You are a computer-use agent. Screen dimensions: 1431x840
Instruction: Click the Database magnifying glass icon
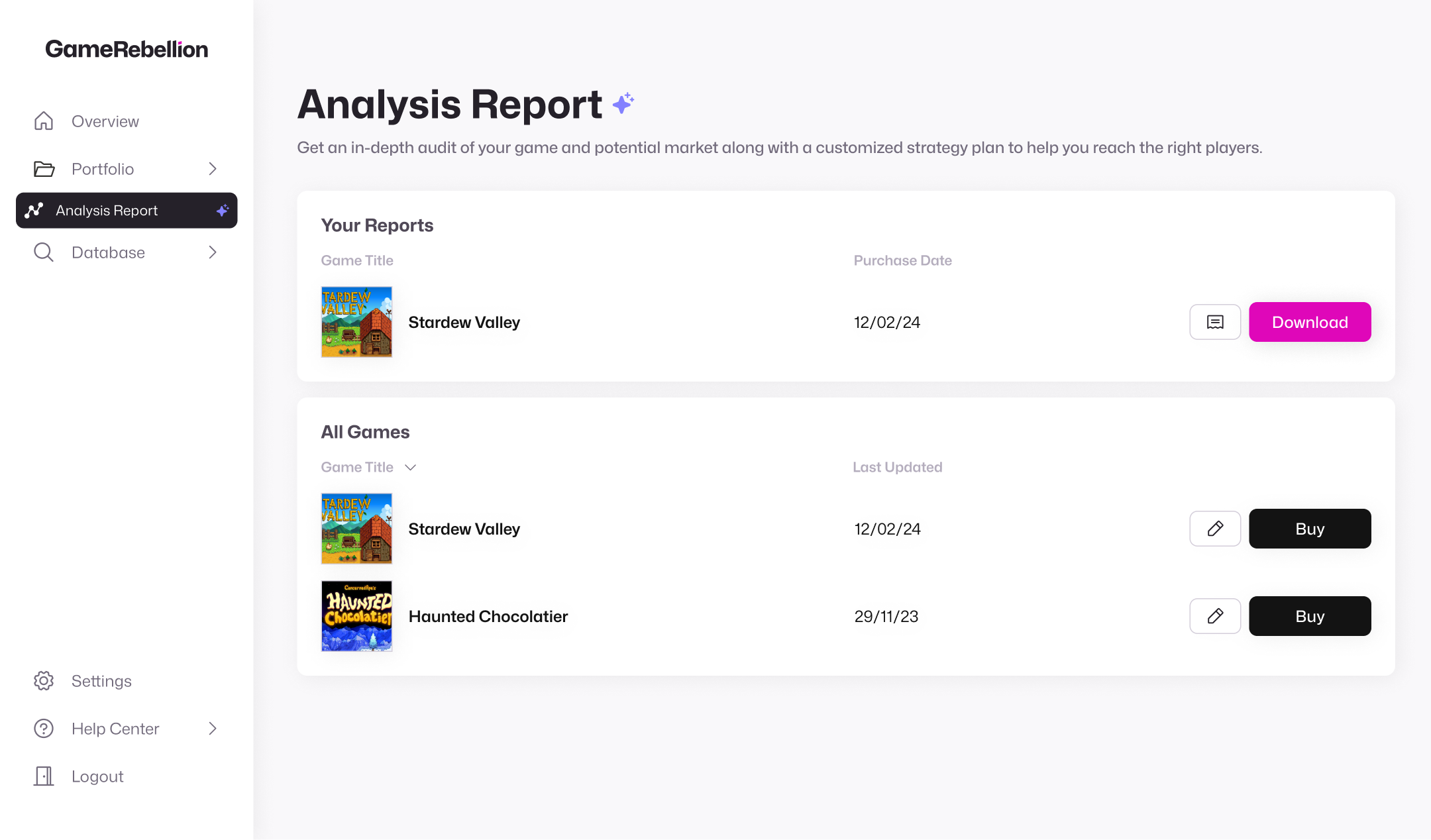pos(43,252)
